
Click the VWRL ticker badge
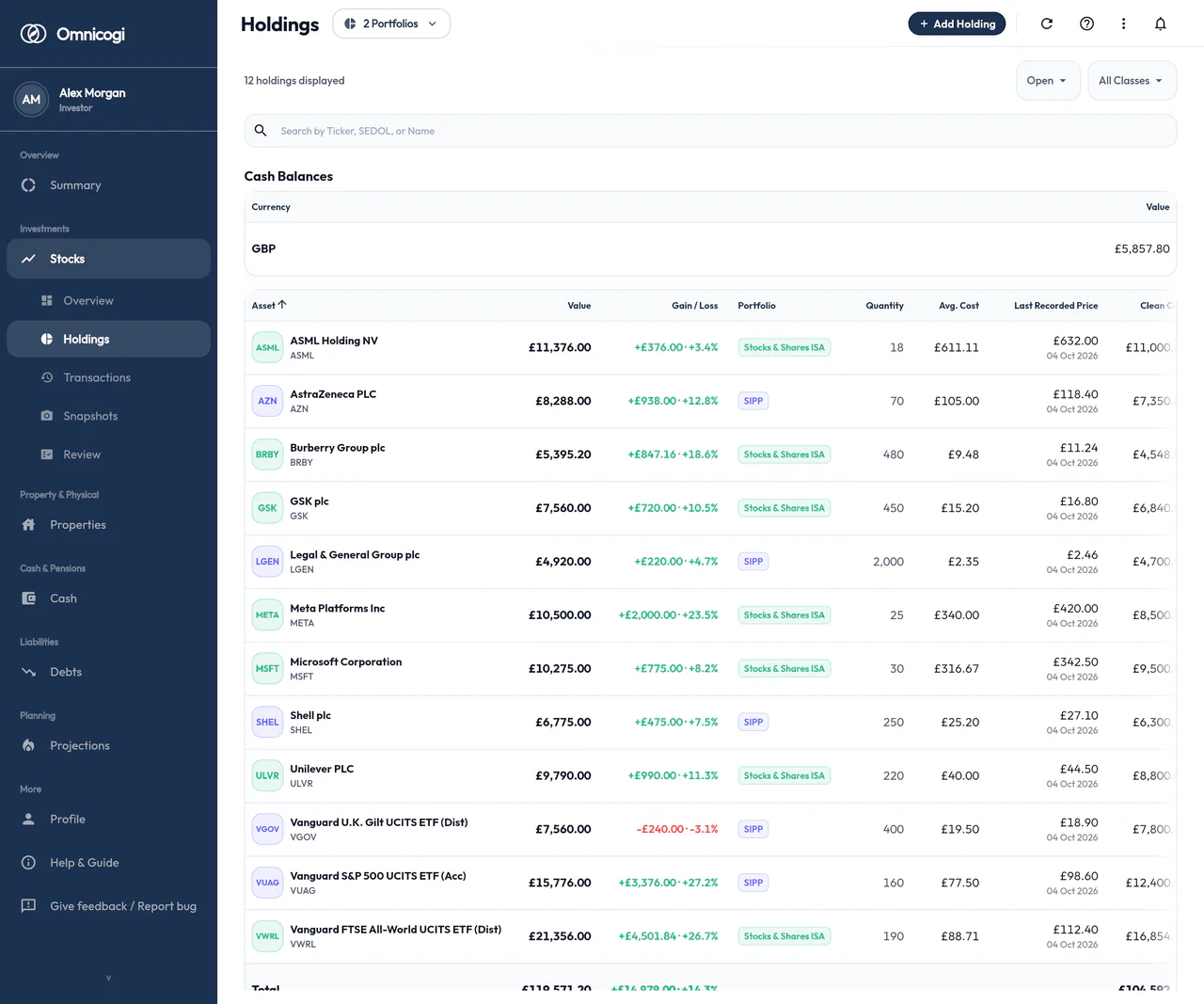pos(267,936)
